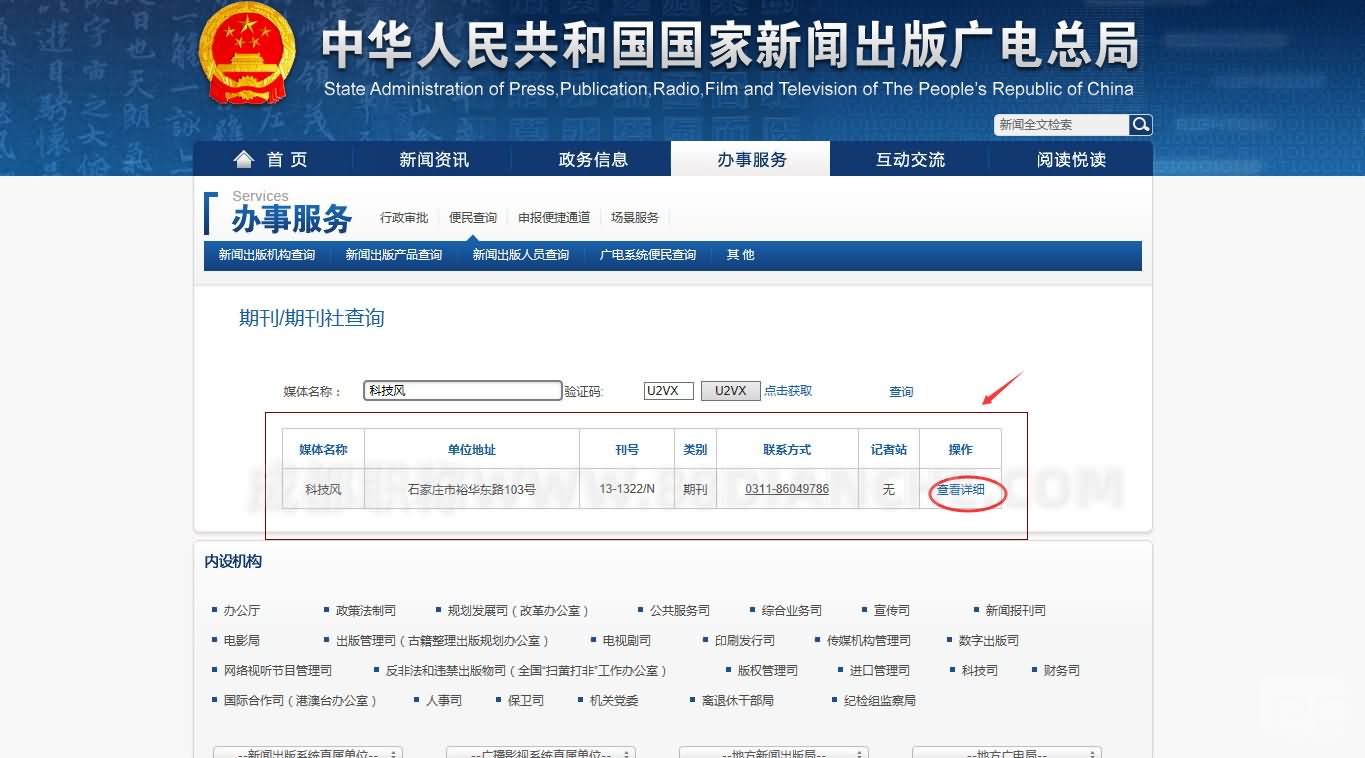
Task: Open the 互动交流 nav tab
Action: [x=910, y=160]
